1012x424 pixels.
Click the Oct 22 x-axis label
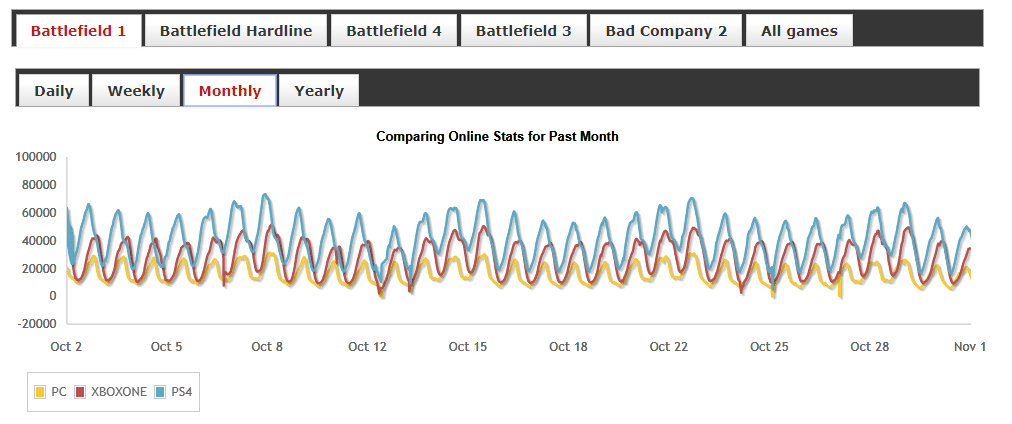(x=668, y=347)
